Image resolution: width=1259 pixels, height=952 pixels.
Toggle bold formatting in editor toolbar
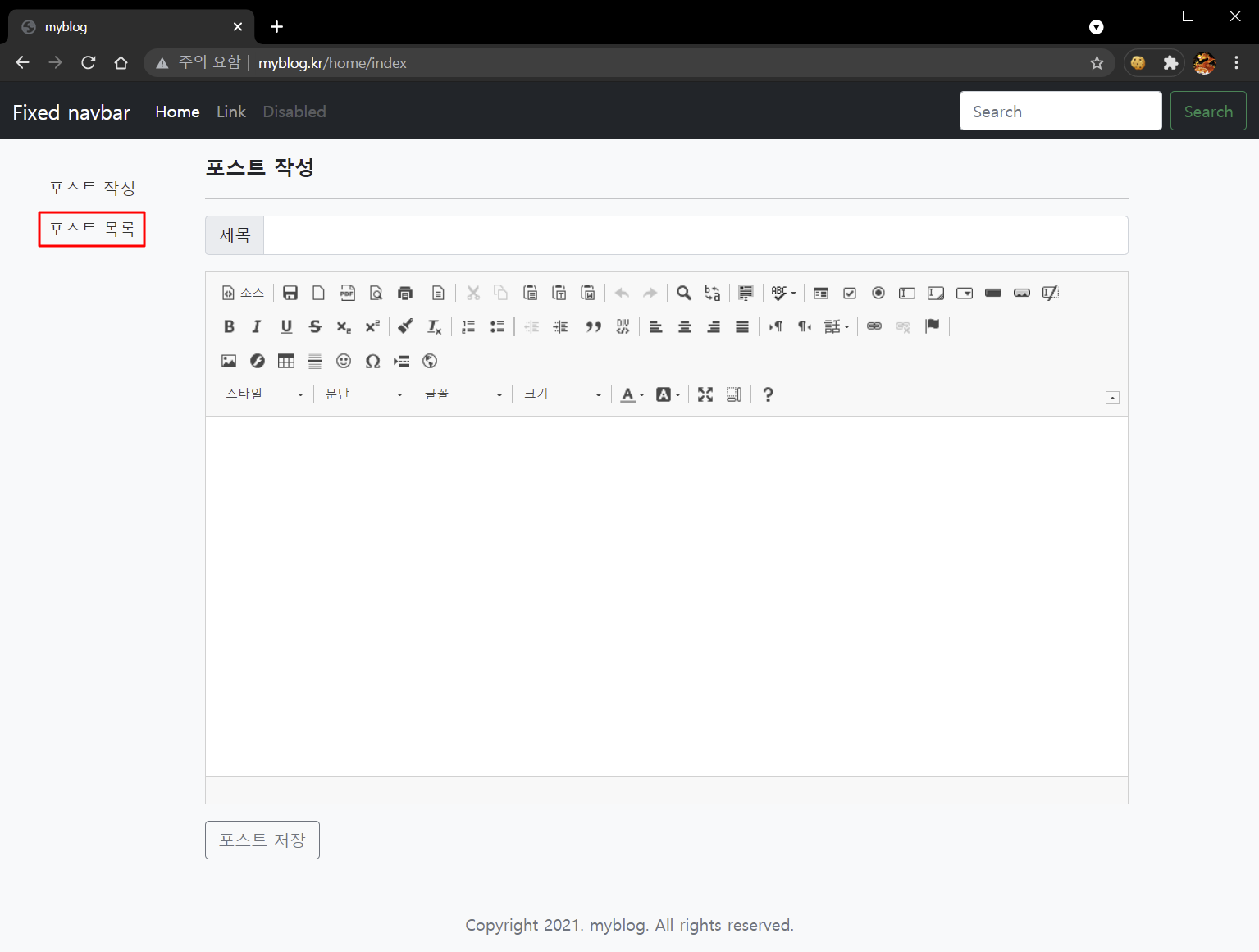click(x=229, y=326)
